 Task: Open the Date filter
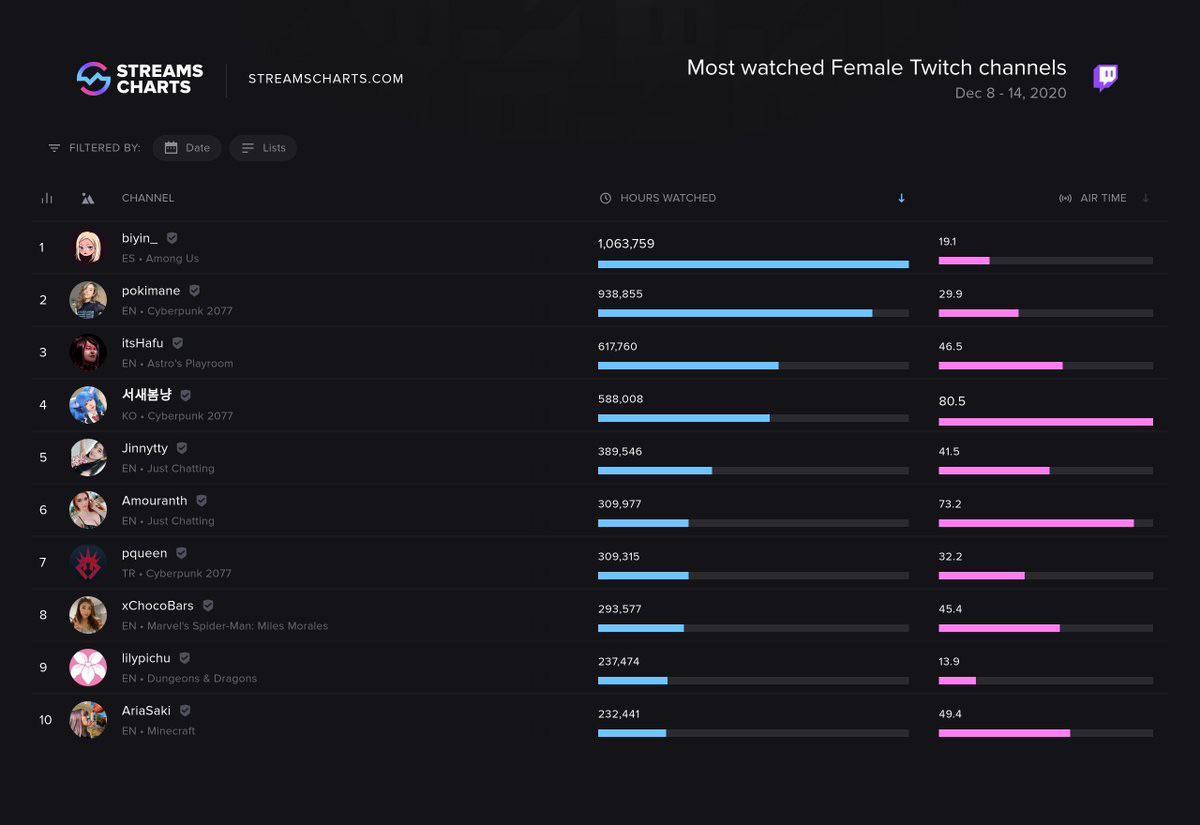[187, 147]
